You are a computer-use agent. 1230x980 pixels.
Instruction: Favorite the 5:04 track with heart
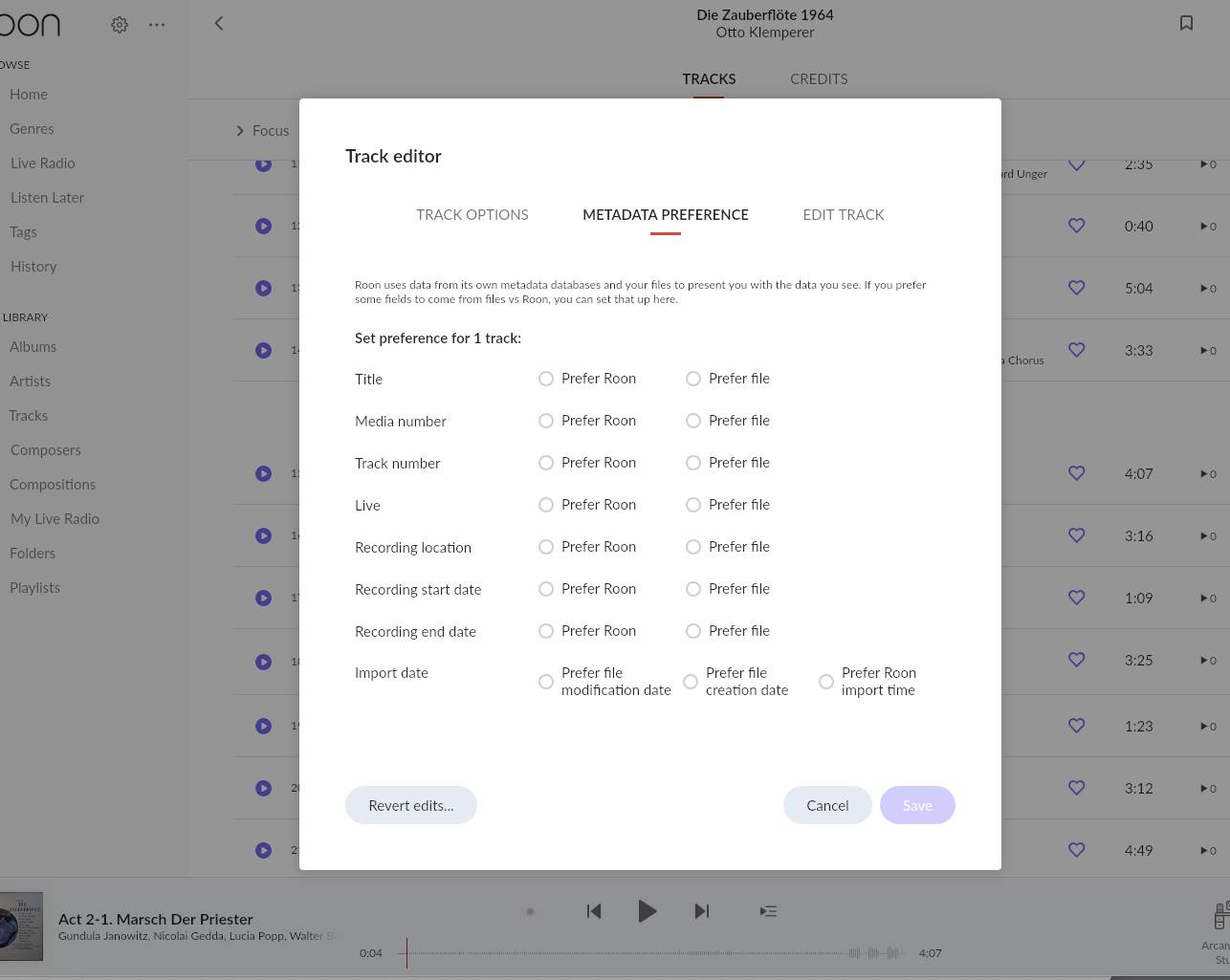pyautogui.click(x=1077, y=288)
